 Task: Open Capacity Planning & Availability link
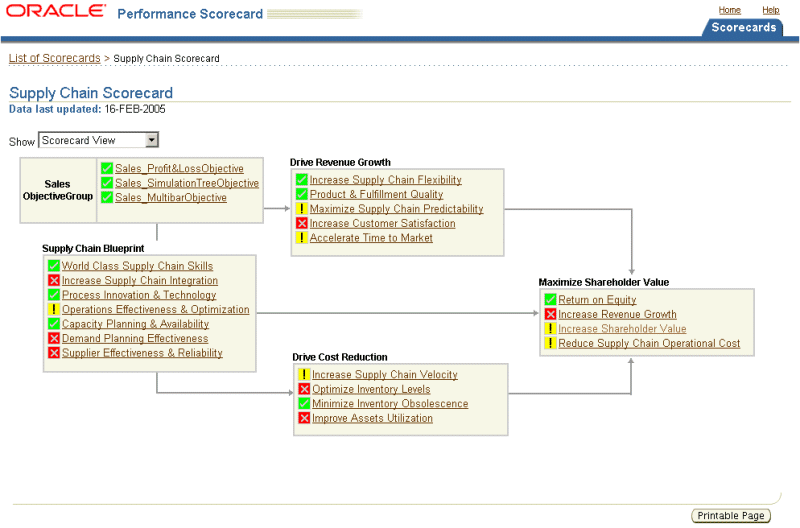pos(135,324)
